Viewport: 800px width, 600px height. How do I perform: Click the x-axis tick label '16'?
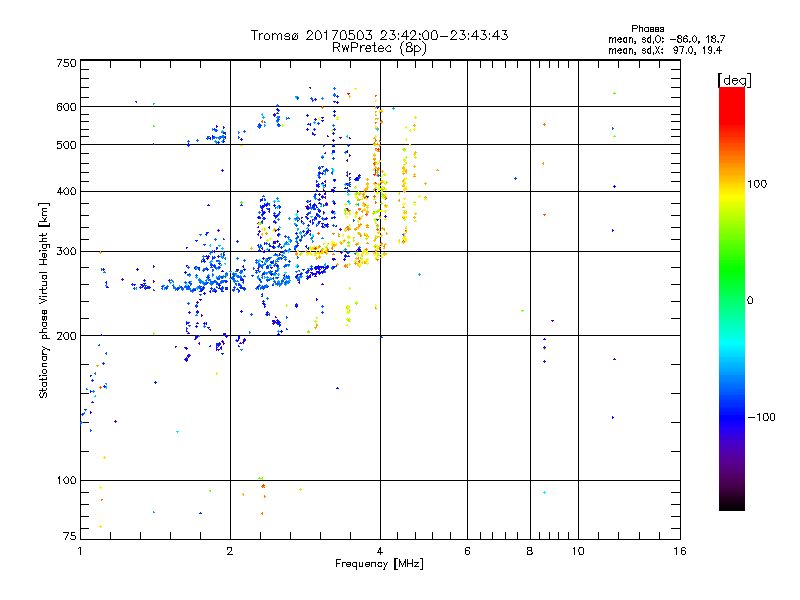[680, 551]
